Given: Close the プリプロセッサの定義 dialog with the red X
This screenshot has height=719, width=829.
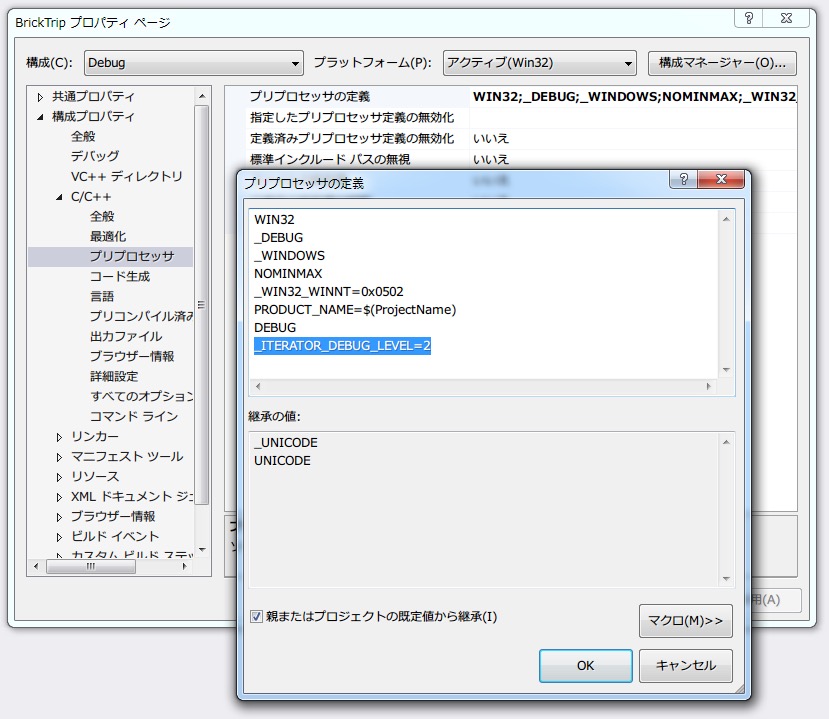Looking at the screenshot, I should (x=721, y=179).
